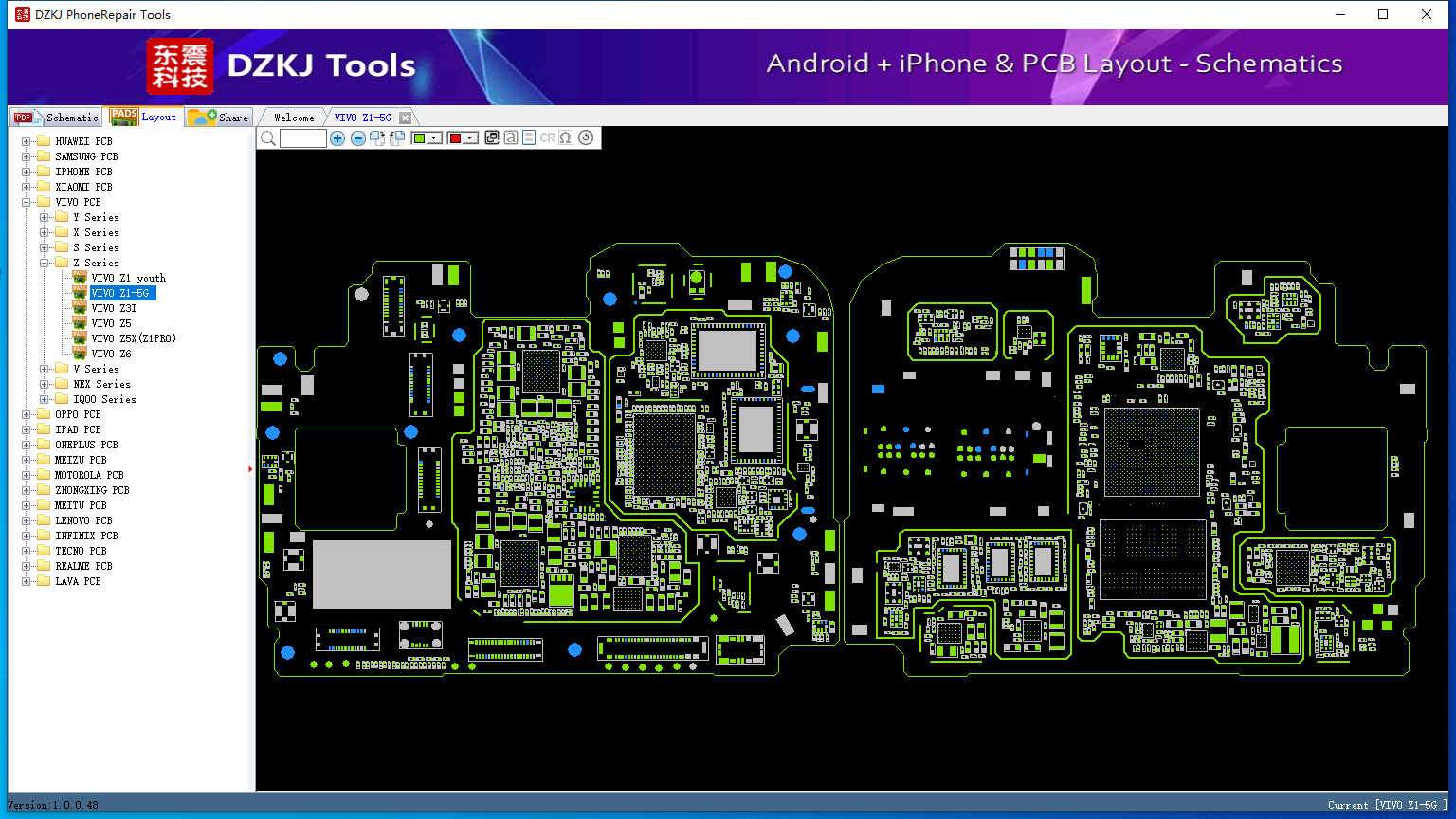Select the LENOVO PCB folder label
The width and height of the screenshot is (1456, 819).
click(x=83, y=520)
